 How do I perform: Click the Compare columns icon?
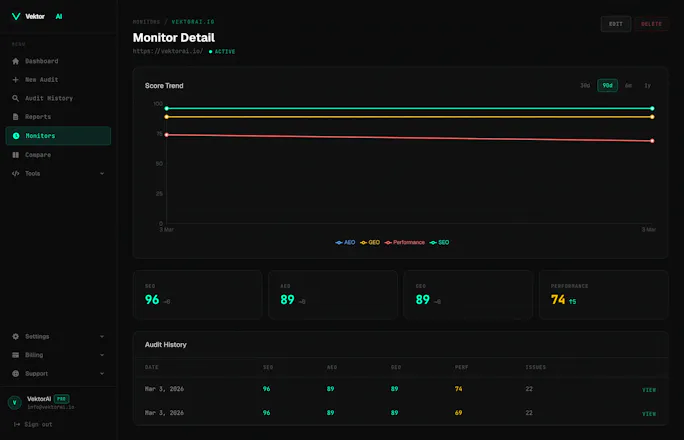tap(16, 155)
